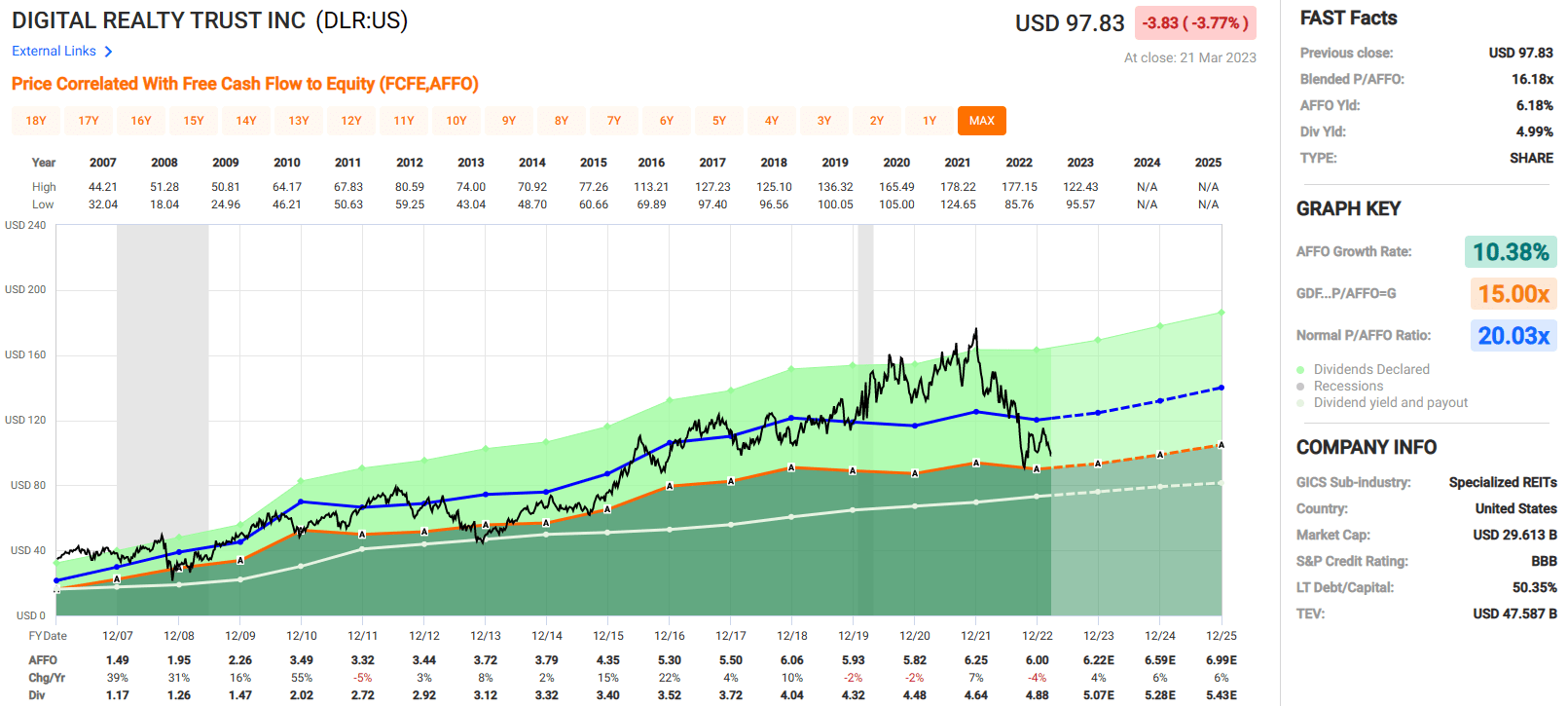
Task: Switch chart to 10Y range
Action: (x=456, y=121)
